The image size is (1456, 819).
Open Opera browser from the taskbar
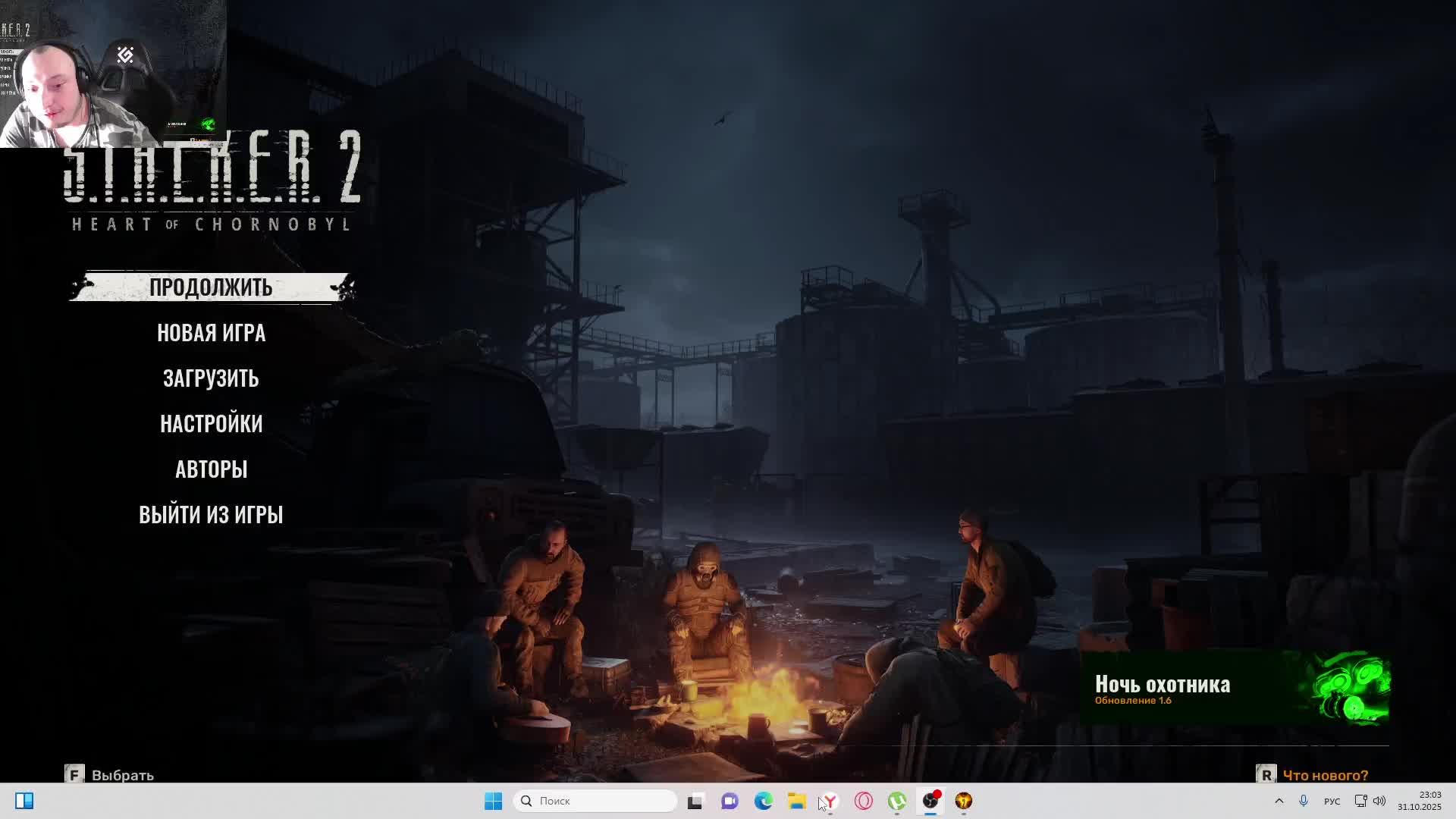863,801
